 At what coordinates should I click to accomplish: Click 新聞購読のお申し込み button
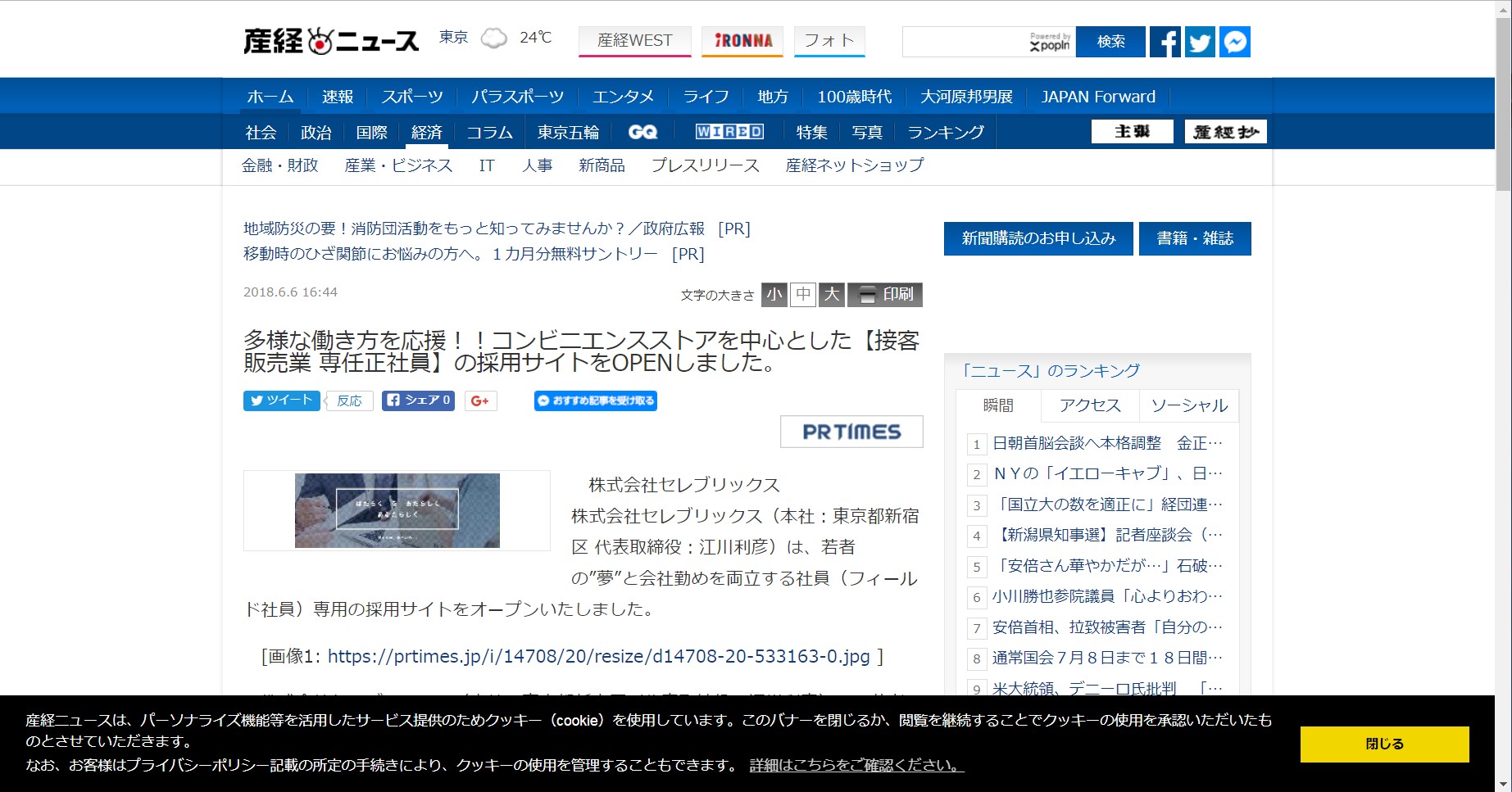point(1038,238)
